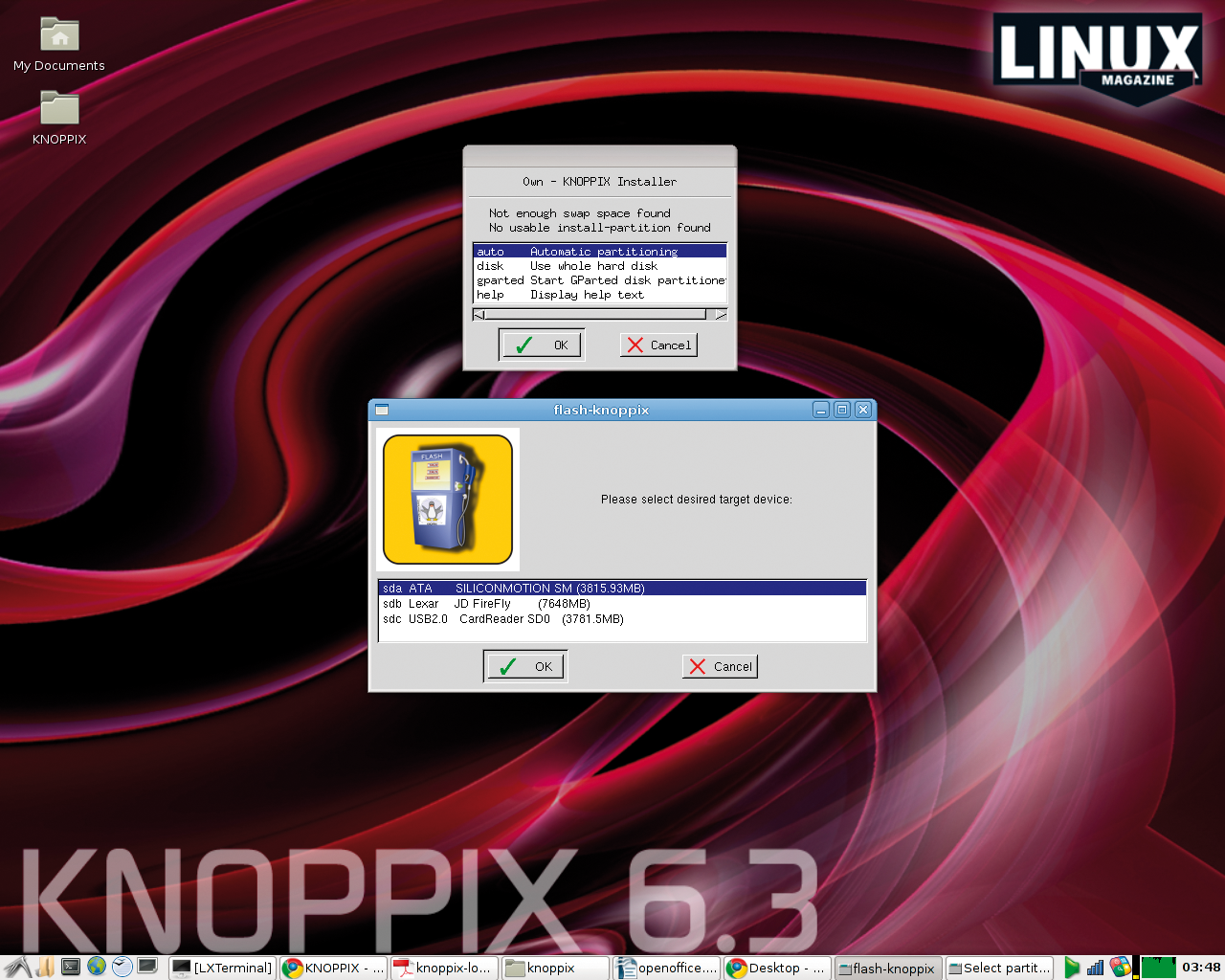
Task: Open the network signal bars tray icon
Action: pyautogui.click(x=1096, y=968)
